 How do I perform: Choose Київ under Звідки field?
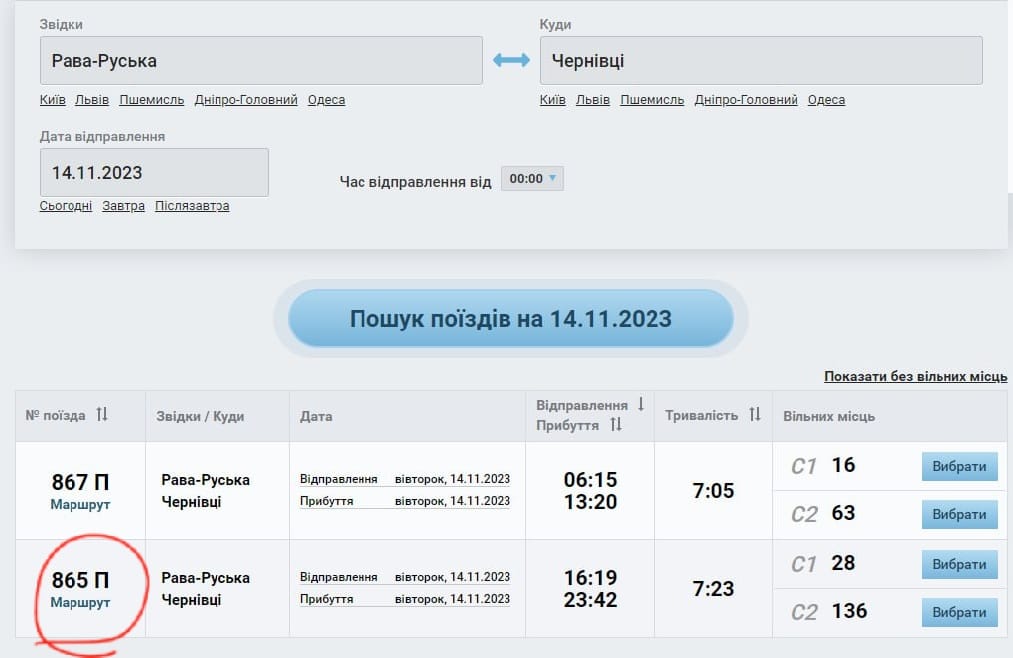coord(52,99)
